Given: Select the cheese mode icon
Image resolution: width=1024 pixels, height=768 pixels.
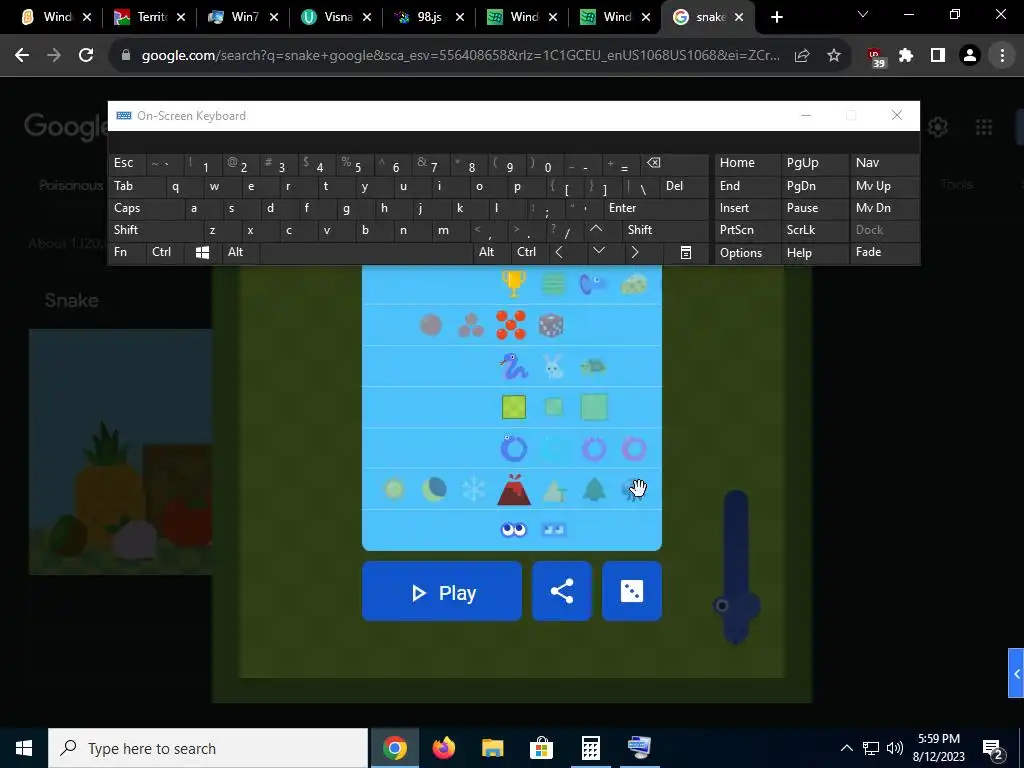Looking at the screenshot, I should 633,284.
